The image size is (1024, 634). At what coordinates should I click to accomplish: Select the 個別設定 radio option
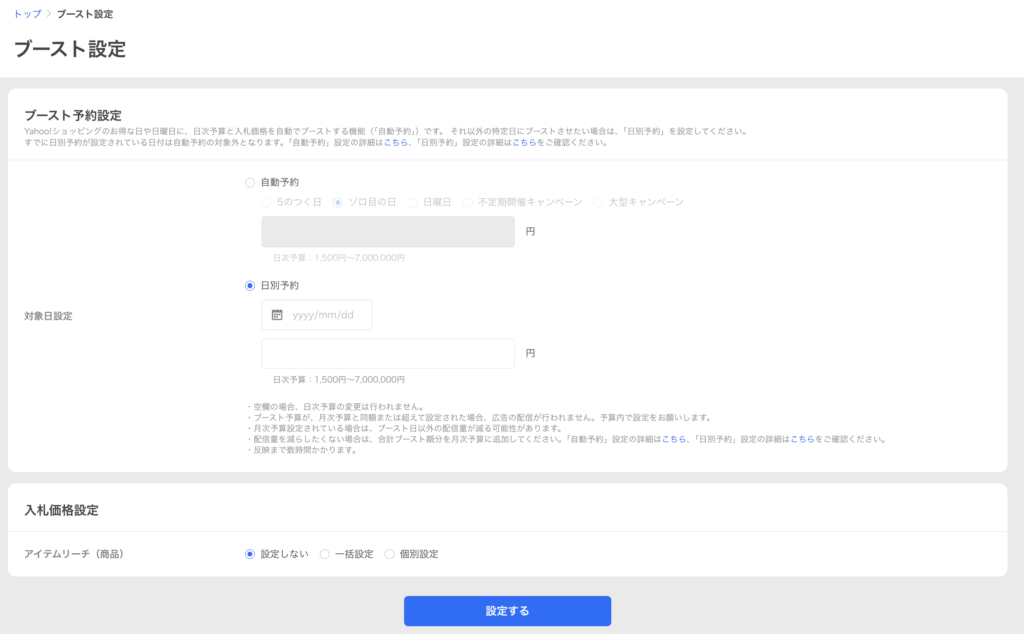coord(390,554)
